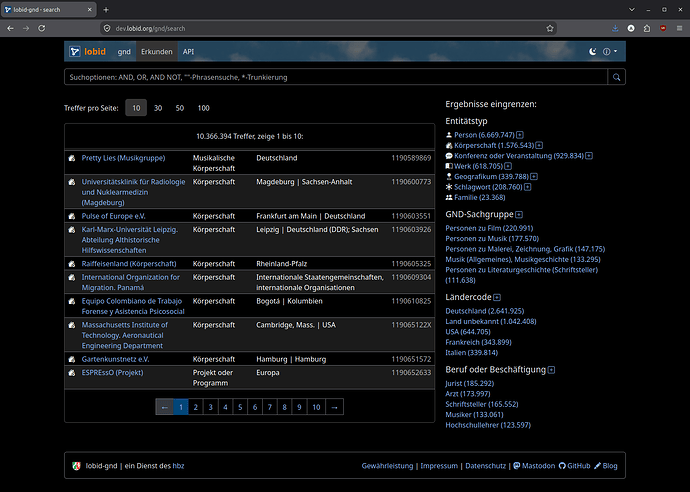Filter by country Deutschland
This screenshot has width=690, height=492.
[484, 311]
